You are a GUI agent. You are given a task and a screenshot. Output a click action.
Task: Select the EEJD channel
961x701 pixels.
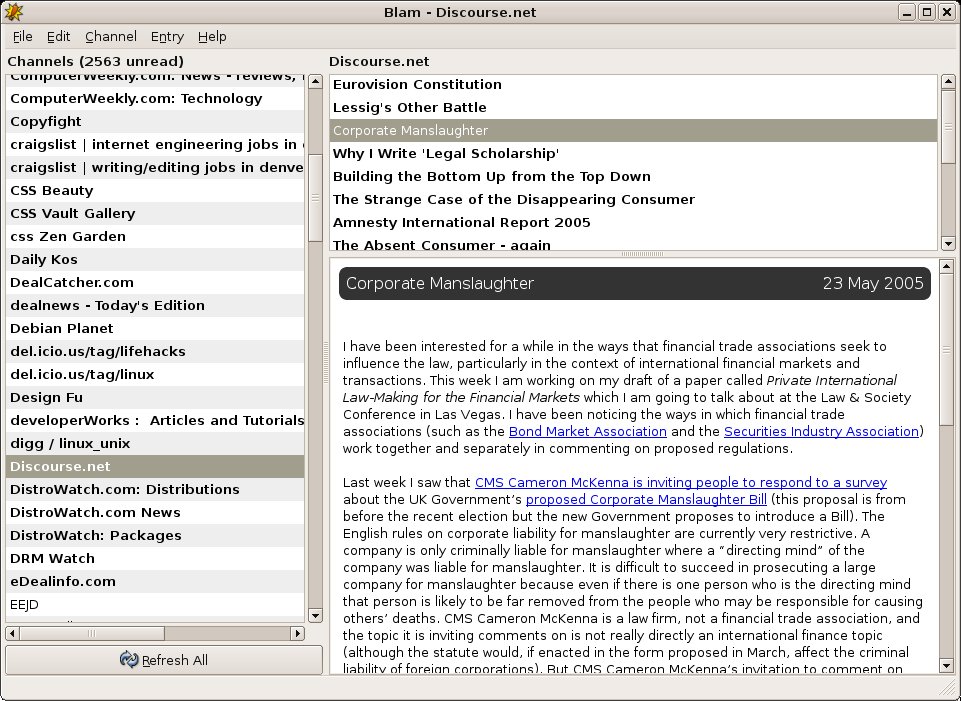[x=155, y=604]
